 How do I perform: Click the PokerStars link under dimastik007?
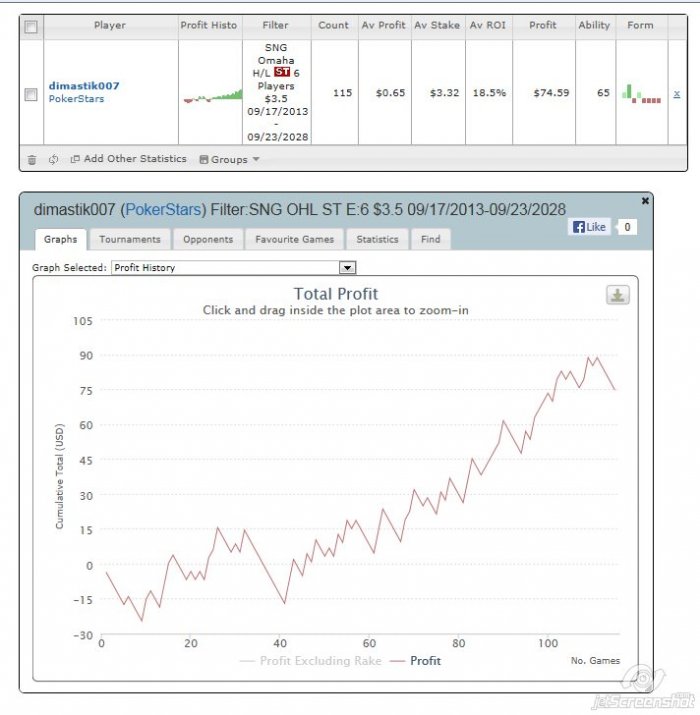click(76, 98)
